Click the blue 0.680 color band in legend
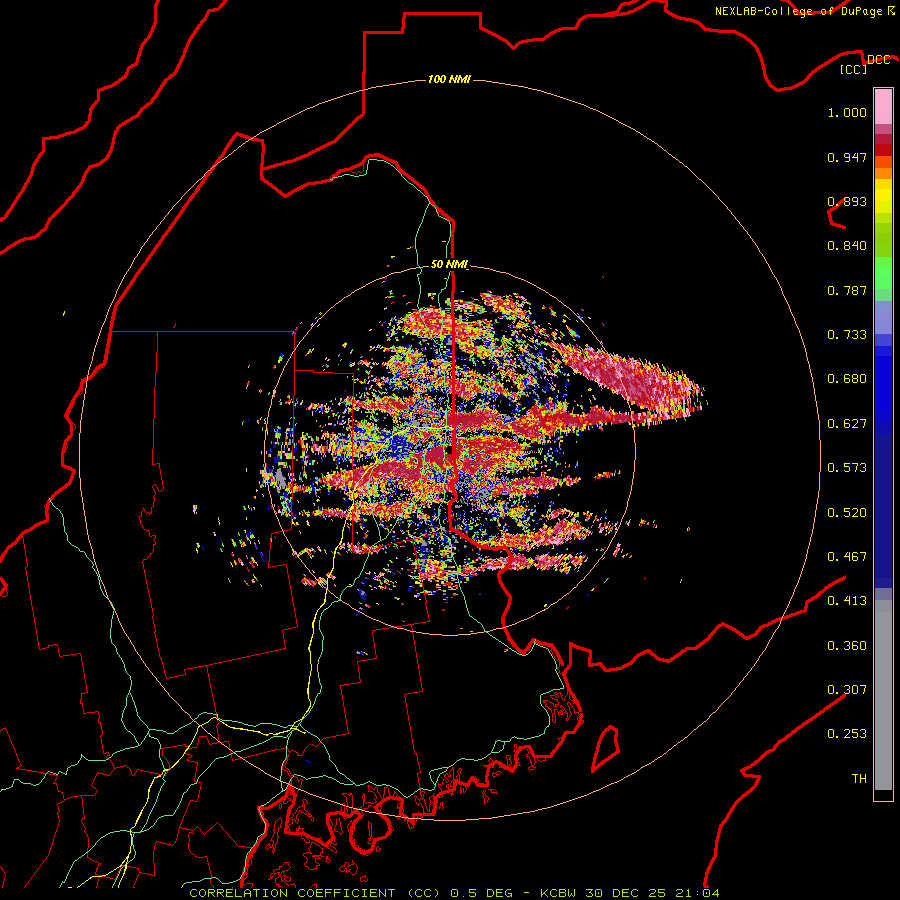This screenshot has height=900, width=900. (883, 379)
